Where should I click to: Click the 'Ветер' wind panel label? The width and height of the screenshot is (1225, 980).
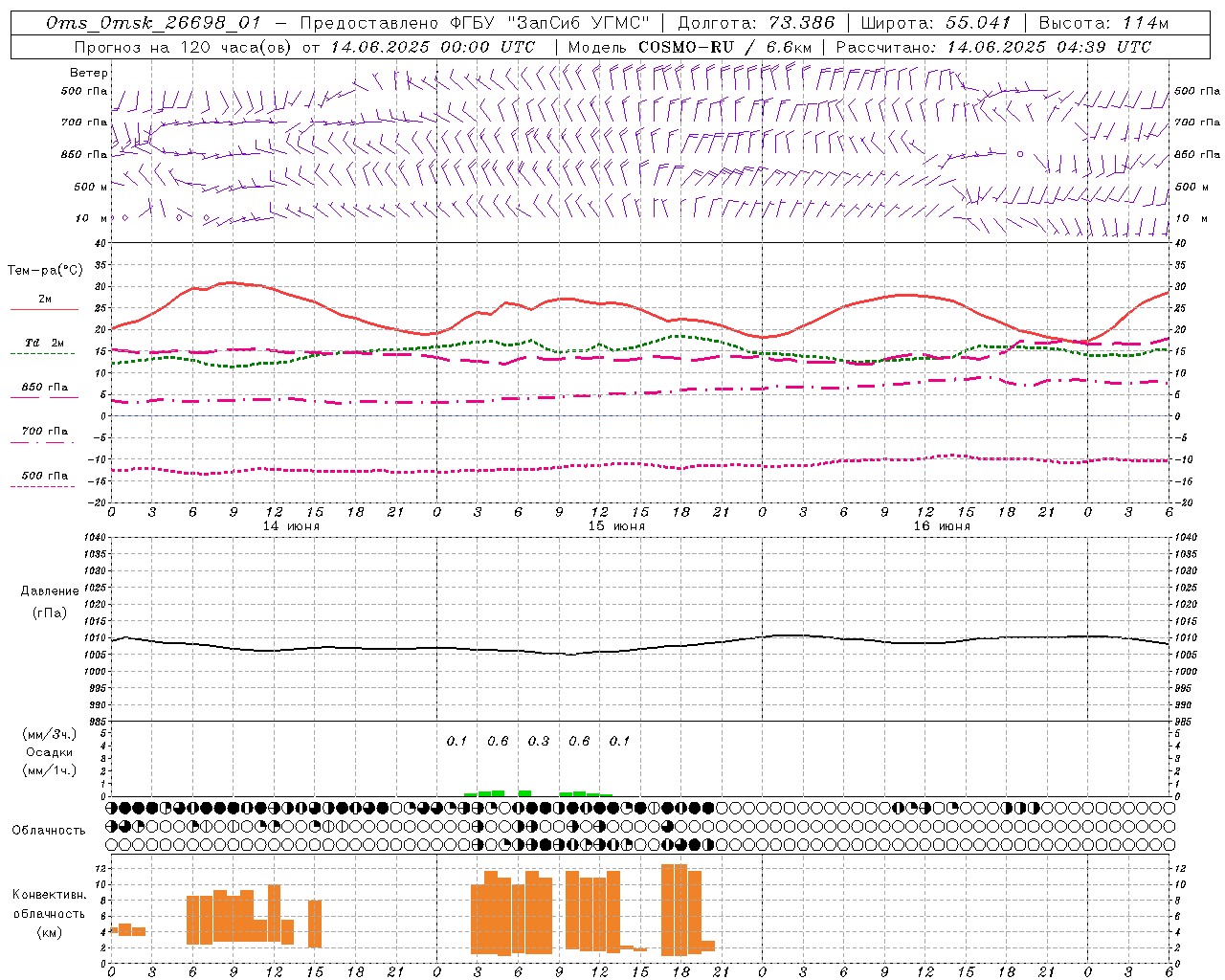[x=89, y=73]
